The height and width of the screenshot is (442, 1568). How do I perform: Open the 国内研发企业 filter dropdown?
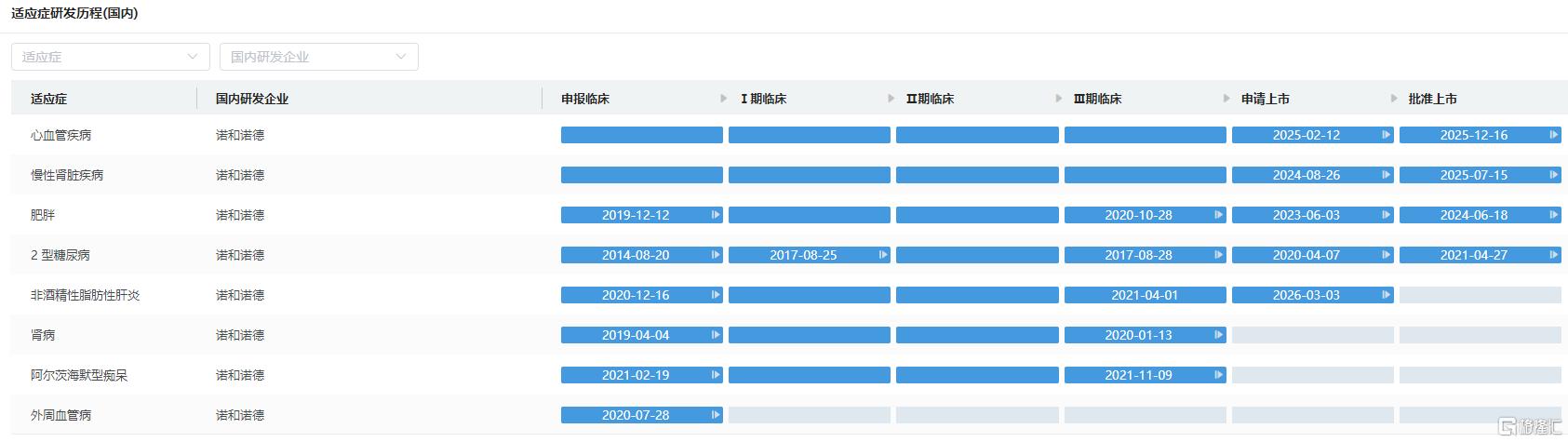[319, 57]
